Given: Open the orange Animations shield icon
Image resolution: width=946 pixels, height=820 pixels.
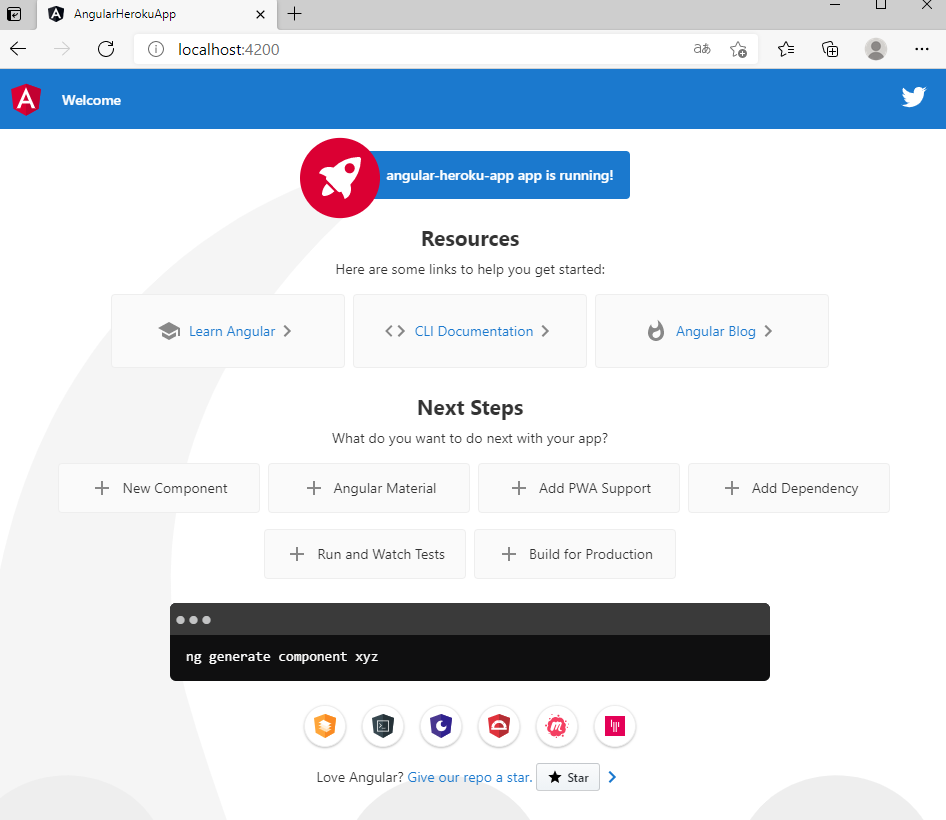Looking at the screenshot, I should [x=325, y=726].
